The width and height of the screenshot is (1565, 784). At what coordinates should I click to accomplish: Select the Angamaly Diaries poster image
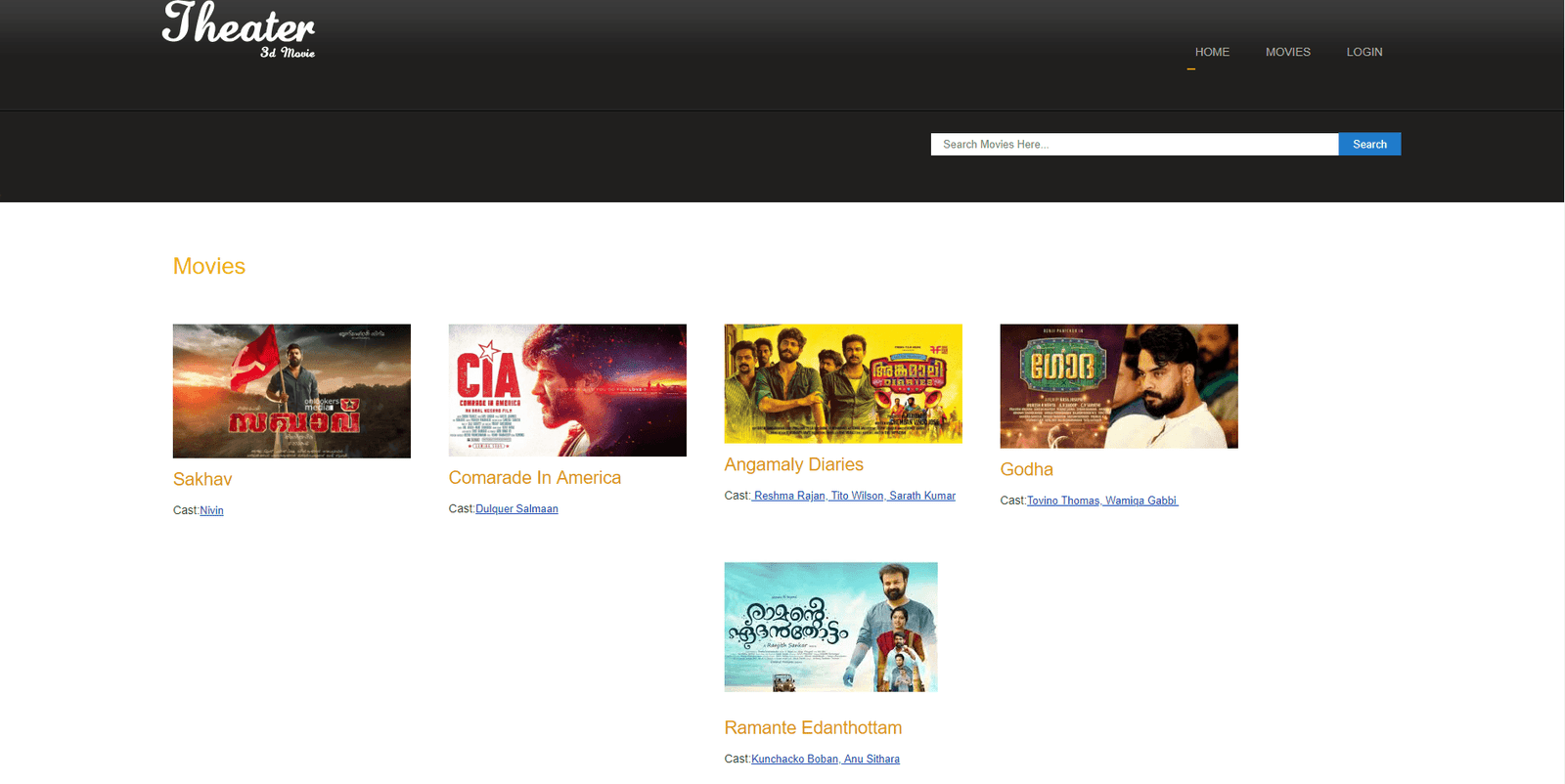pos(843,383)
